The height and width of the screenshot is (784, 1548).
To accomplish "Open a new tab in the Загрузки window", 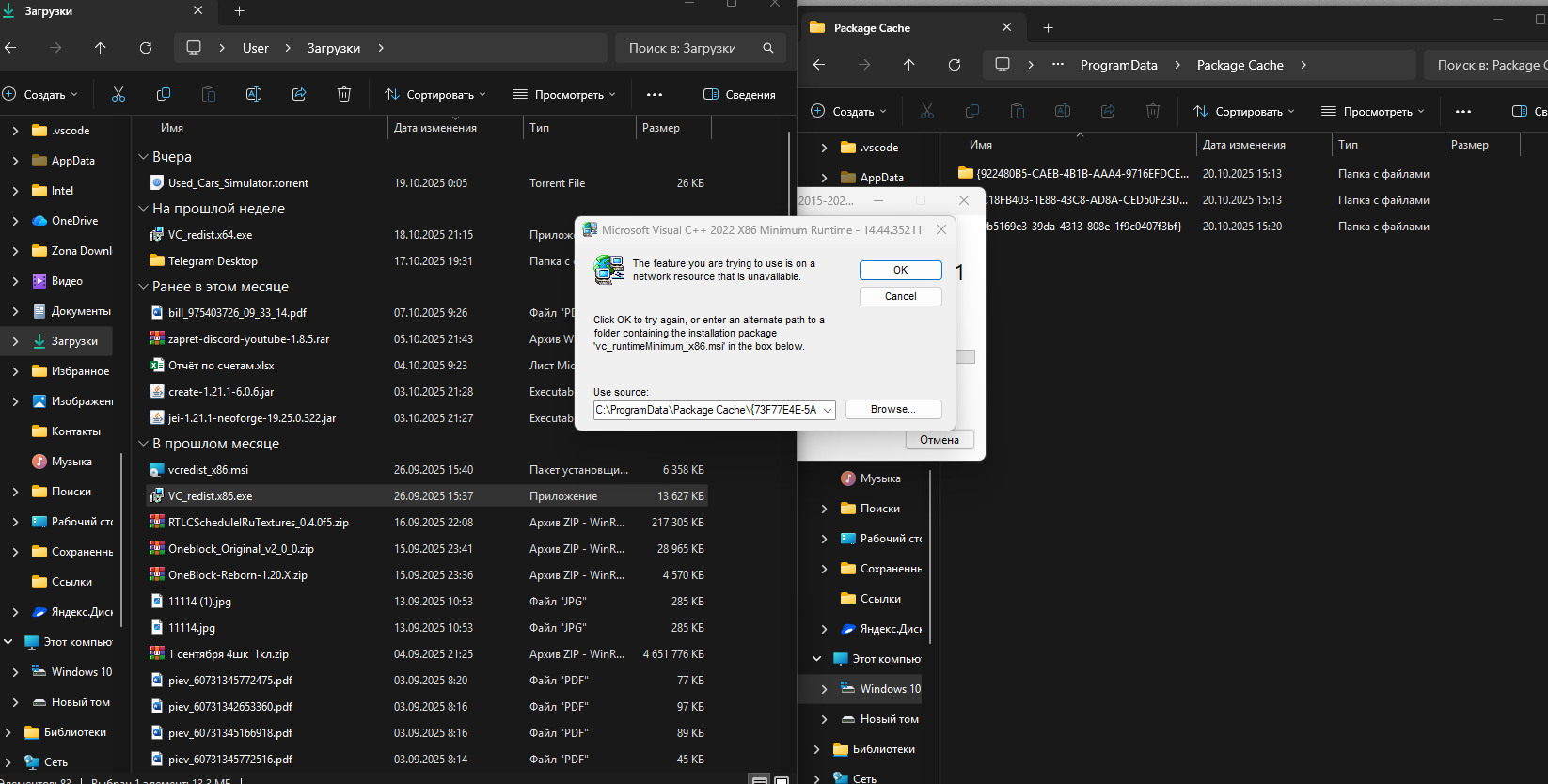I will coord(240,11).
